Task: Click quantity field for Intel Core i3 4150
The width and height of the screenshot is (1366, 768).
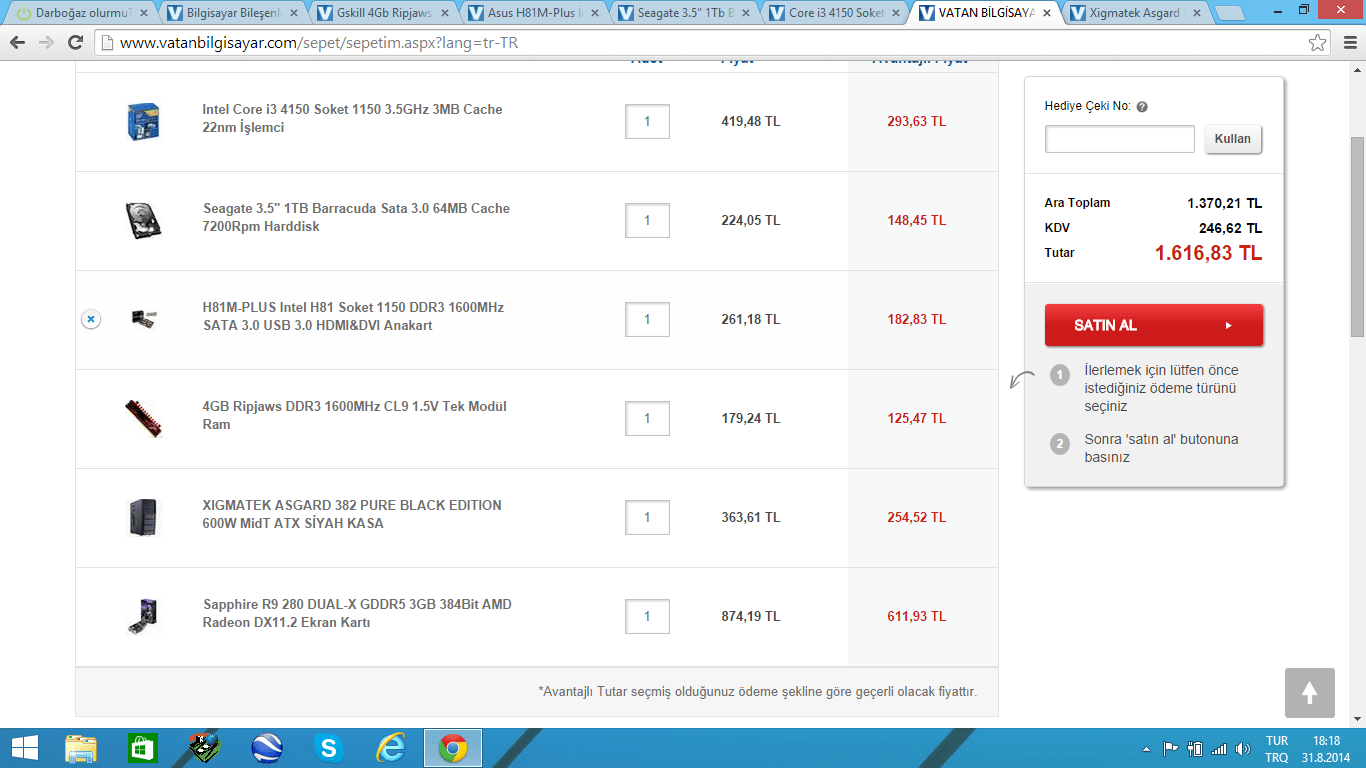Action: click(647, 121)
